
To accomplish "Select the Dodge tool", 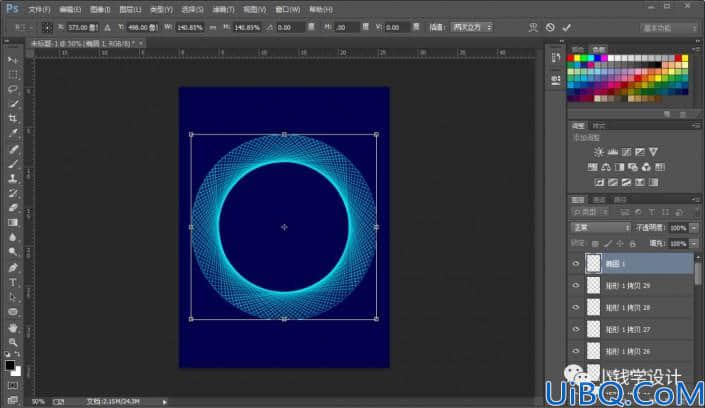I will click(x=13, y=252).
